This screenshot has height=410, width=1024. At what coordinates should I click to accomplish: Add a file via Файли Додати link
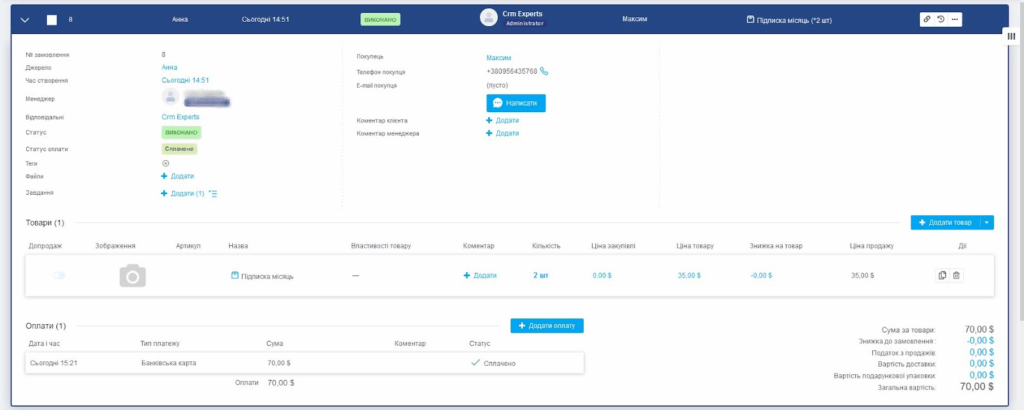[x=177, y=176]
